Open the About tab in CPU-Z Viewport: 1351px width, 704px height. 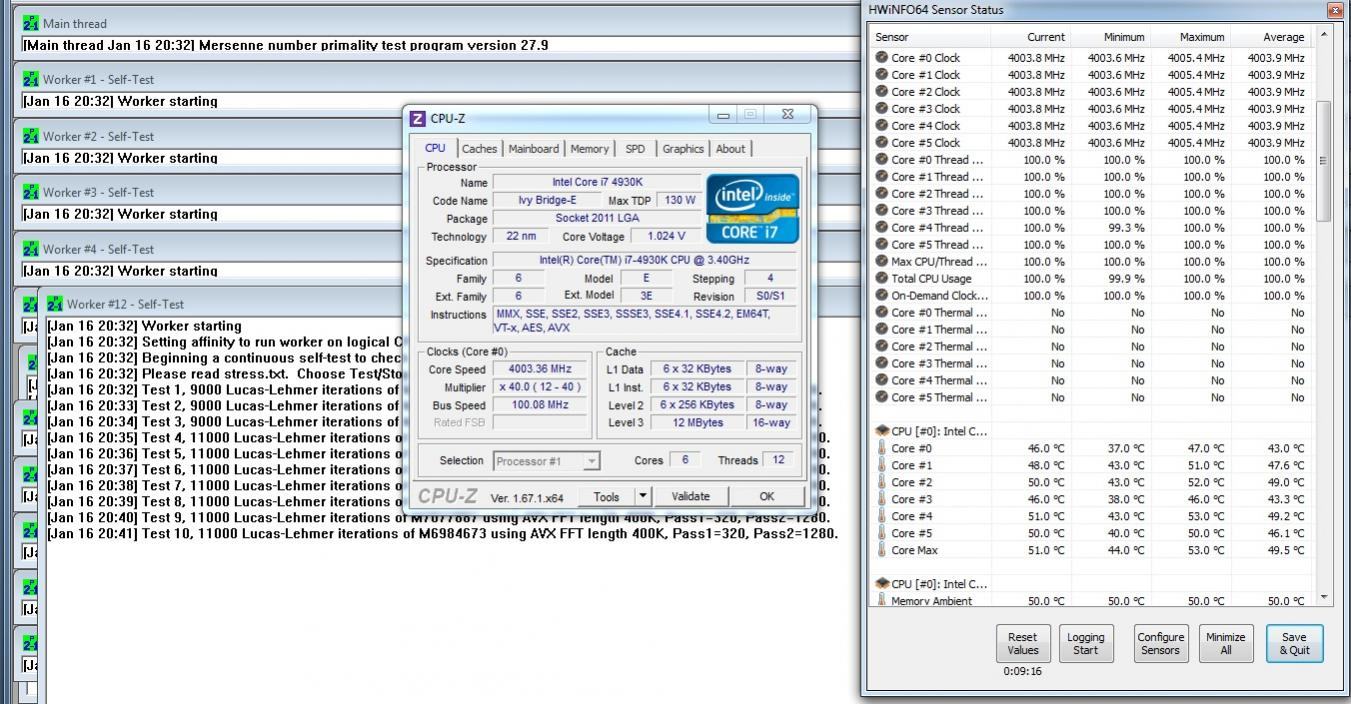pos(730,149)
